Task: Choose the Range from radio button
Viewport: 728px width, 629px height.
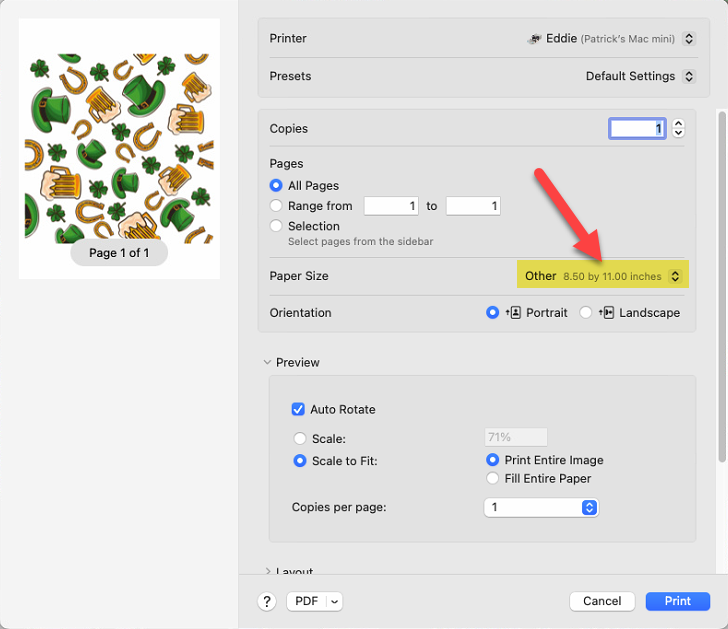Action: tap(277, 206)
